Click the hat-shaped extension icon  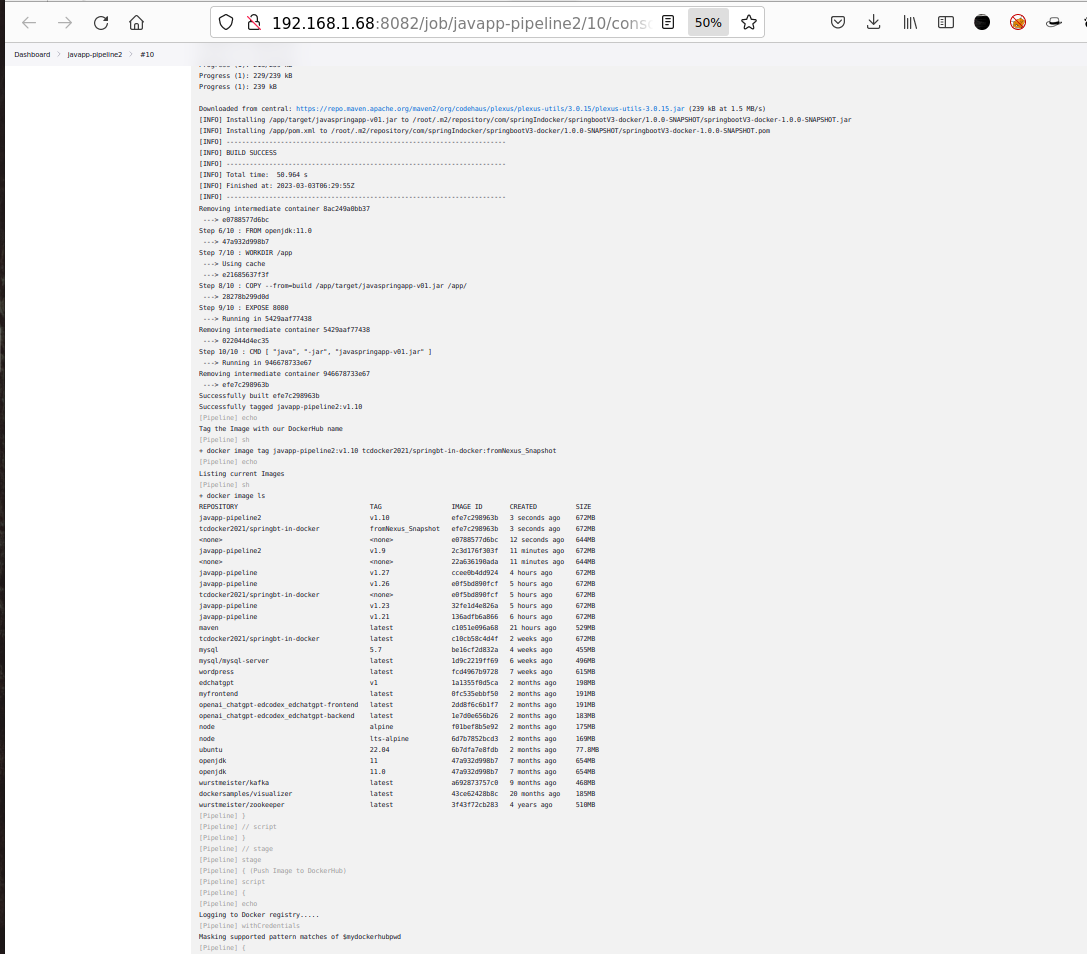coord(1054,23)
